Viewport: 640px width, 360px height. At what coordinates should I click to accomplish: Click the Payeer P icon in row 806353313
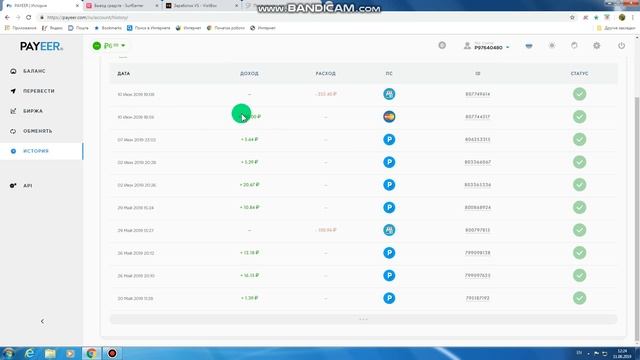[x=389, y=140]
